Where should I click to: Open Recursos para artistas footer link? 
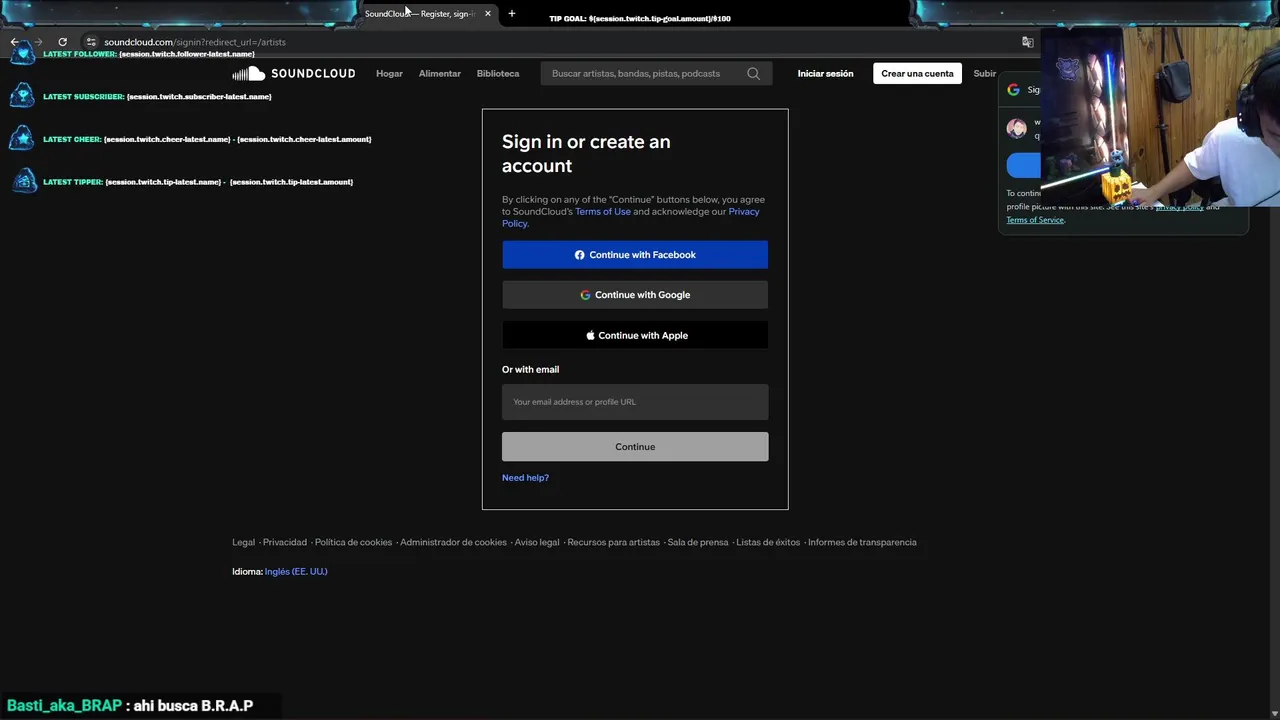pyautogui.click(x=614, y=542)
